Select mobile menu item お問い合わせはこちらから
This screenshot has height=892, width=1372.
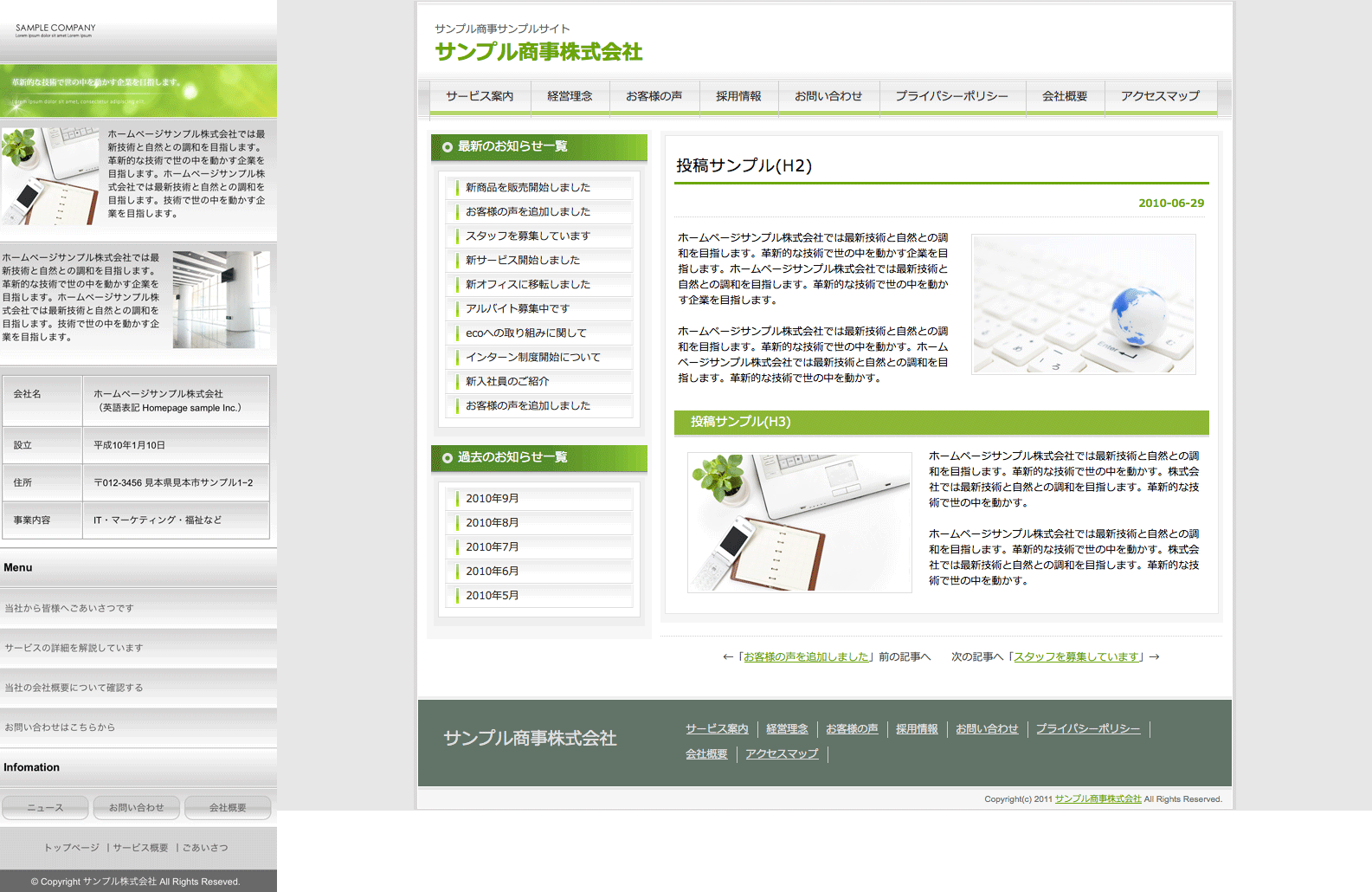click(60, 727)
